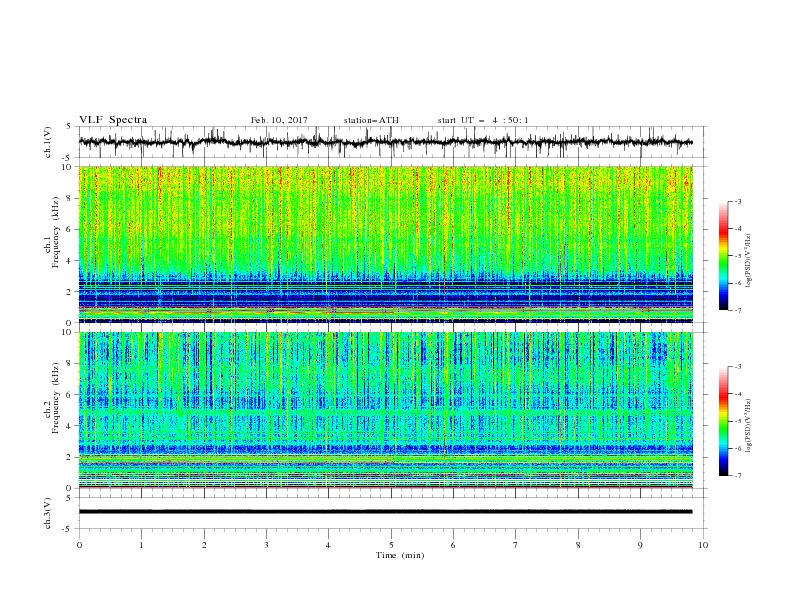Click the time axis tick label "10"
Image resolution: width=792 pixels, height=612 pixels.
point(703,545)
